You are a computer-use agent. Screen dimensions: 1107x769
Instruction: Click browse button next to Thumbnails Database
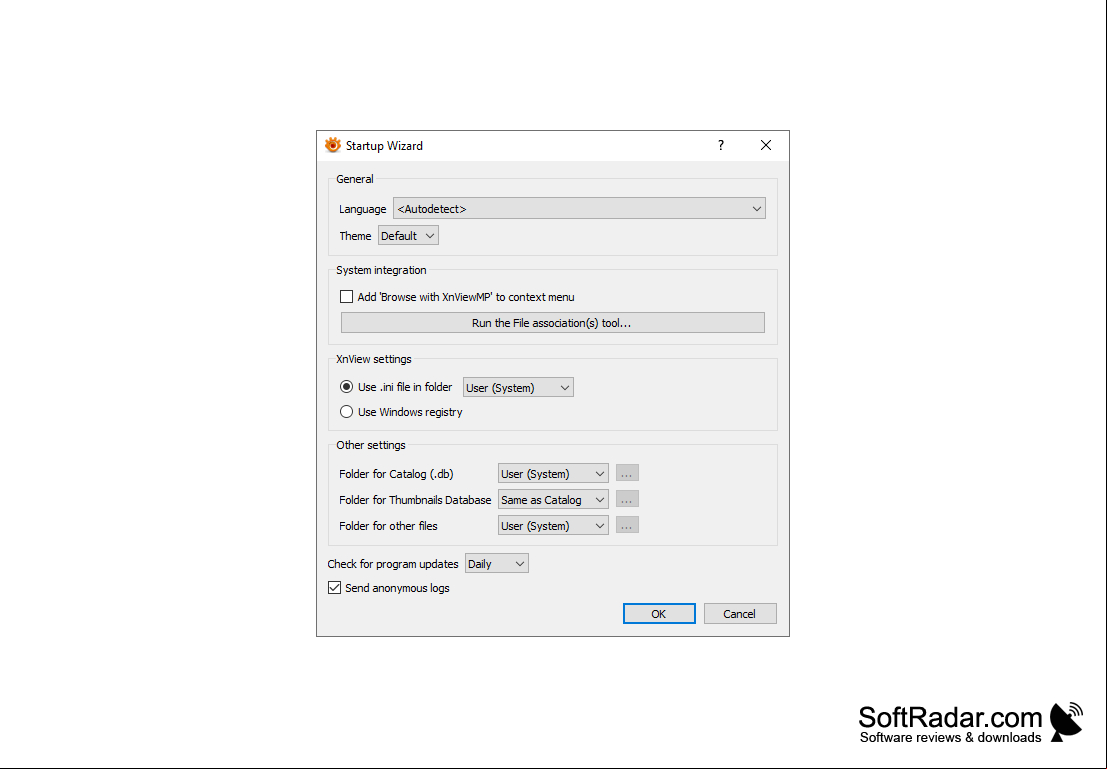(627, 499)
